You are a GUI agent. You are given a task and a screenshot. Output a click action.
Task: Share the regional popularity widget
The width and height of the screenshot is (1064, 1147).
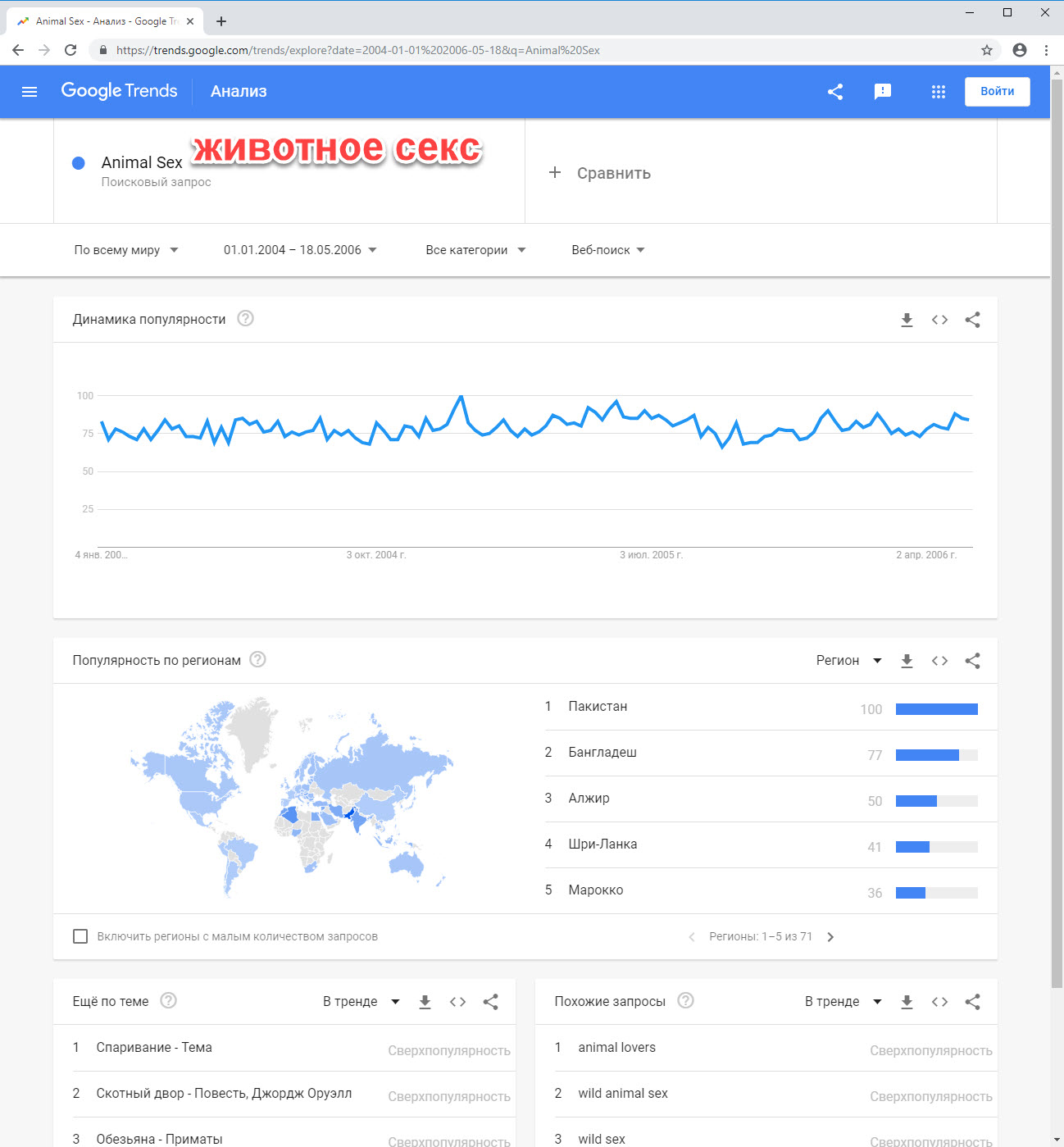click(972, 661)
